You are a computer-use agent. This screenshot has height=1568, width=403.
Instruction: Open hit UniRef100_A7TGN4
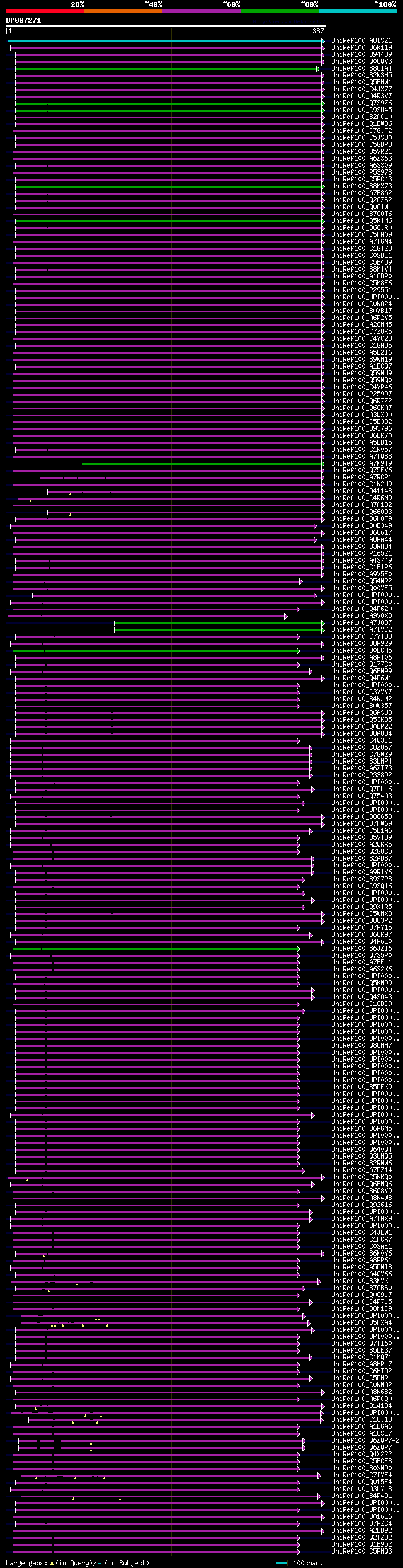[x=361, y=242]
